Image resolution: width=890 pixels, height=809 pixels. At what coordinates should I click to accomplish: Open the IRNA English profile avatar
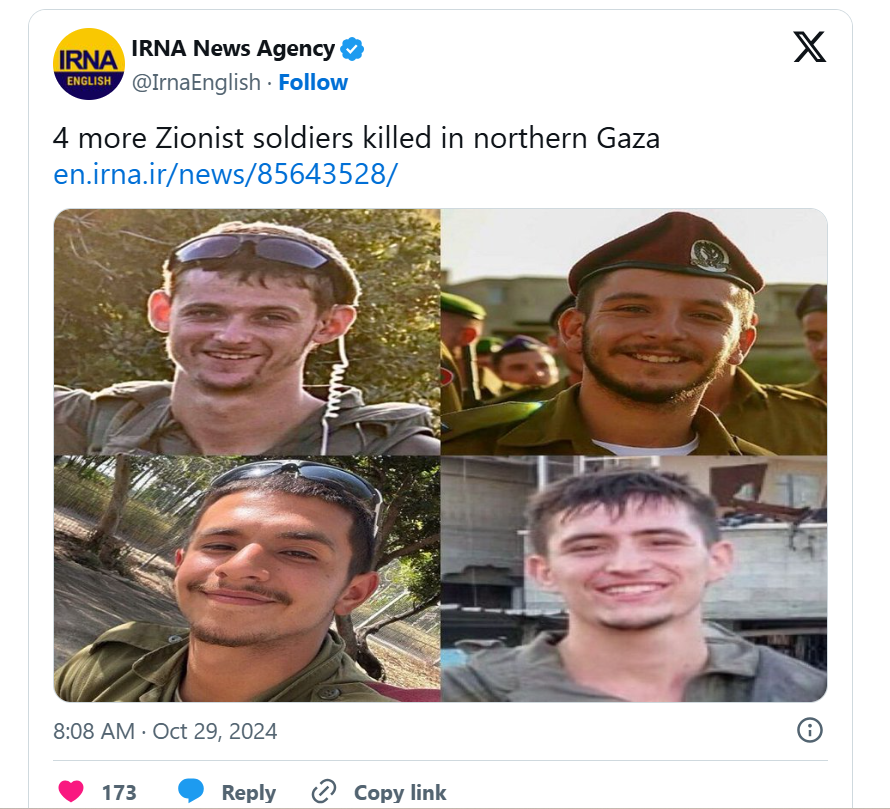(x=89, y=64)
